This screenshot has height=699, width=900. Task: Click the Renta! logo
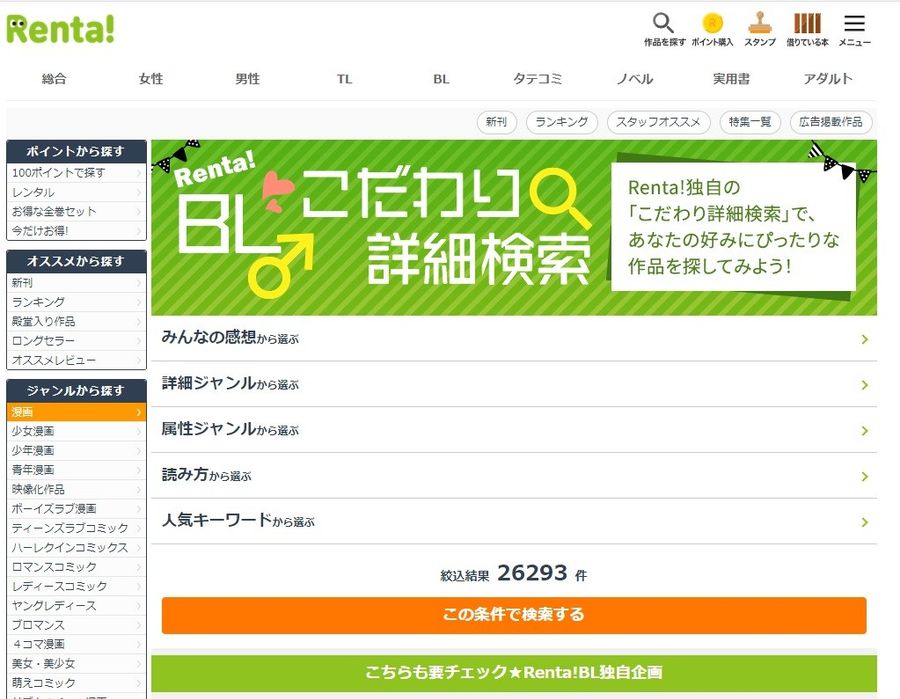[60, 29]
